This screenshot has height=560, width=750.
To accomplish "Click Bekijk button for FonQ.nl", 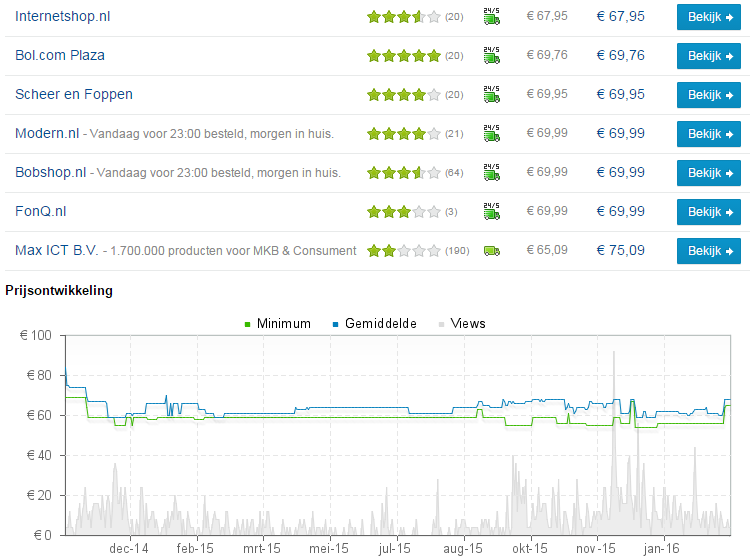I will [x=709, y=212].
